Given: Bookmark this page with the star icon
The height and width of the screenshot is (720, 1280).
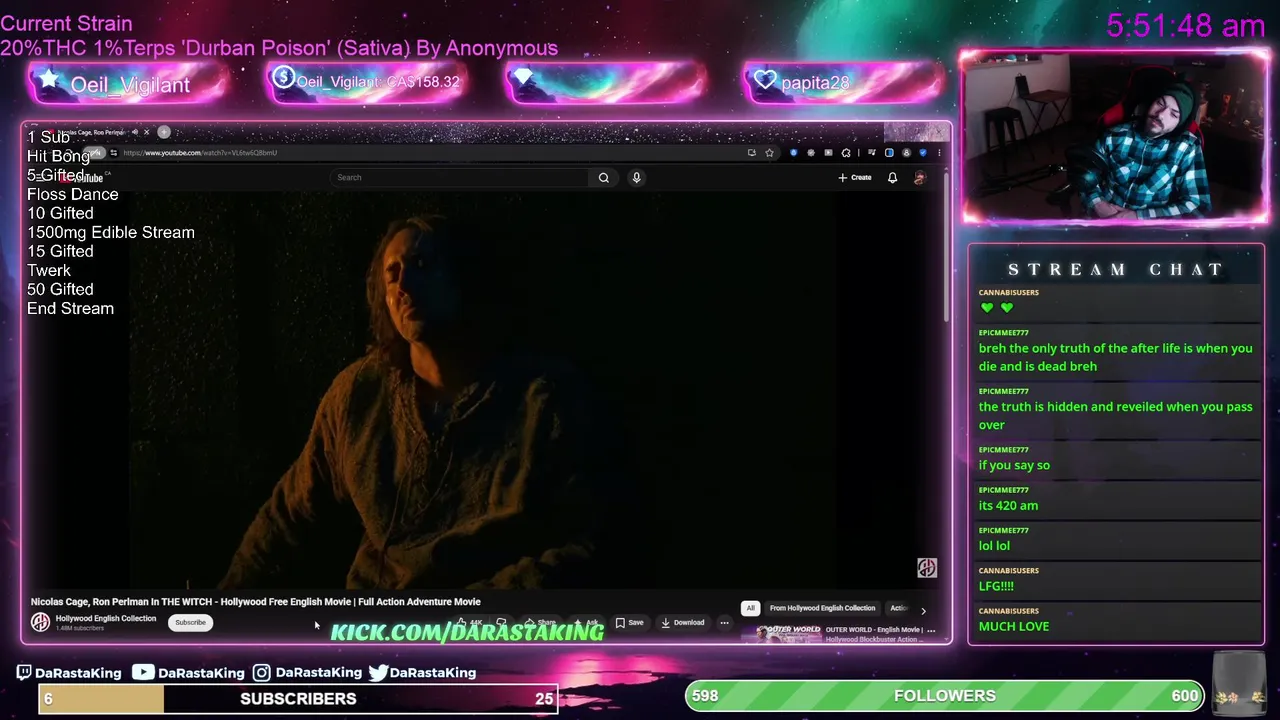Looking at the screenshot, I should [x=769, y=153].
